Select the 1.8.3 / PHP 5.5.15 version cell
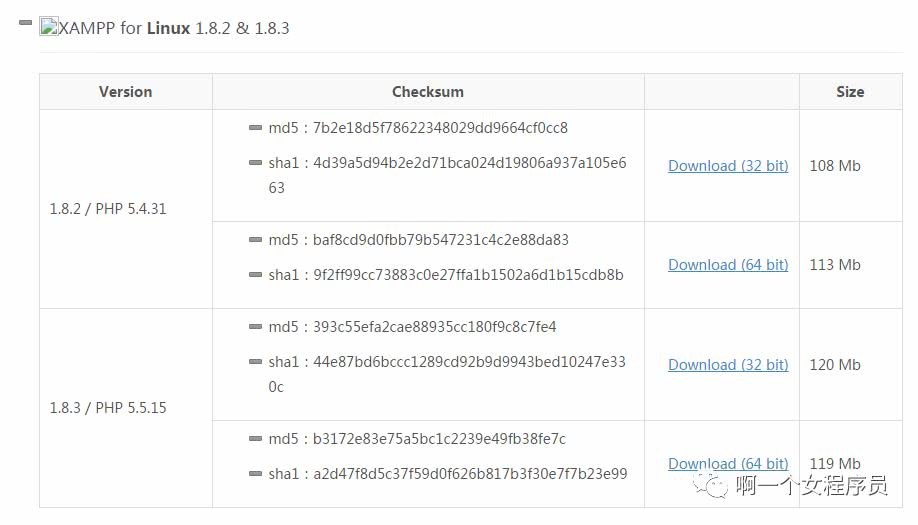The height and width of the screenshot is (525, 918). [x=126, y=408]
